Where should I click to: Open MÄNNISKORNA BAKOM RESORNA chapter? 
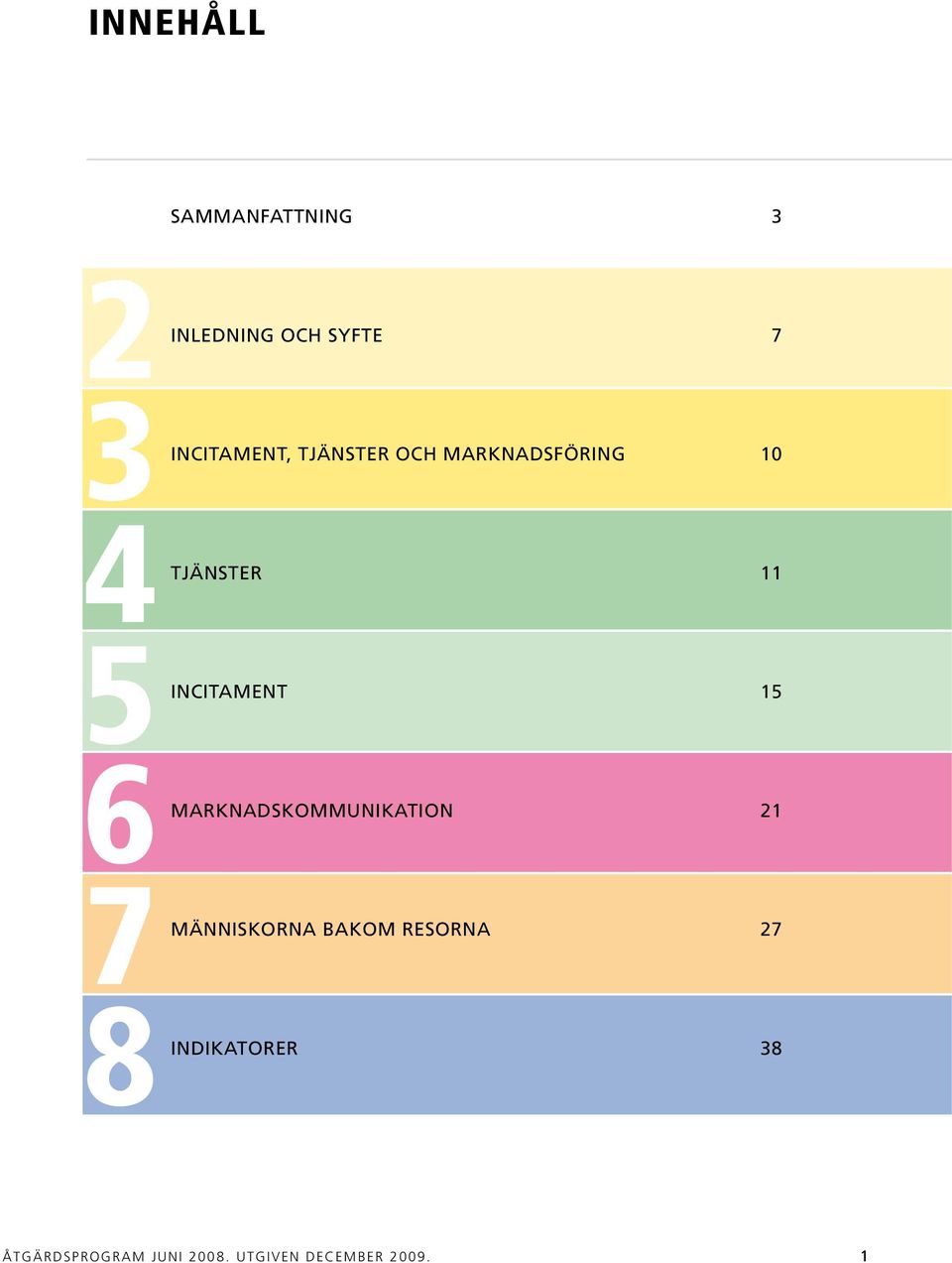(330, 930)
